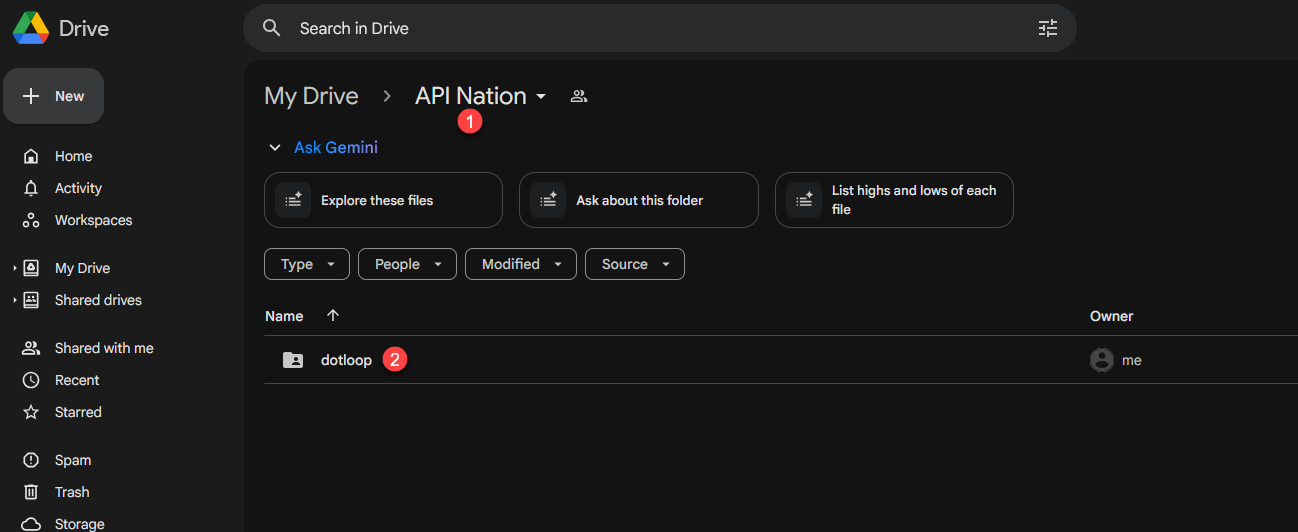Go to Workspaces in sidebar
The height and width of the screenshot is (532, 1298).
click(x=93, y=220)
